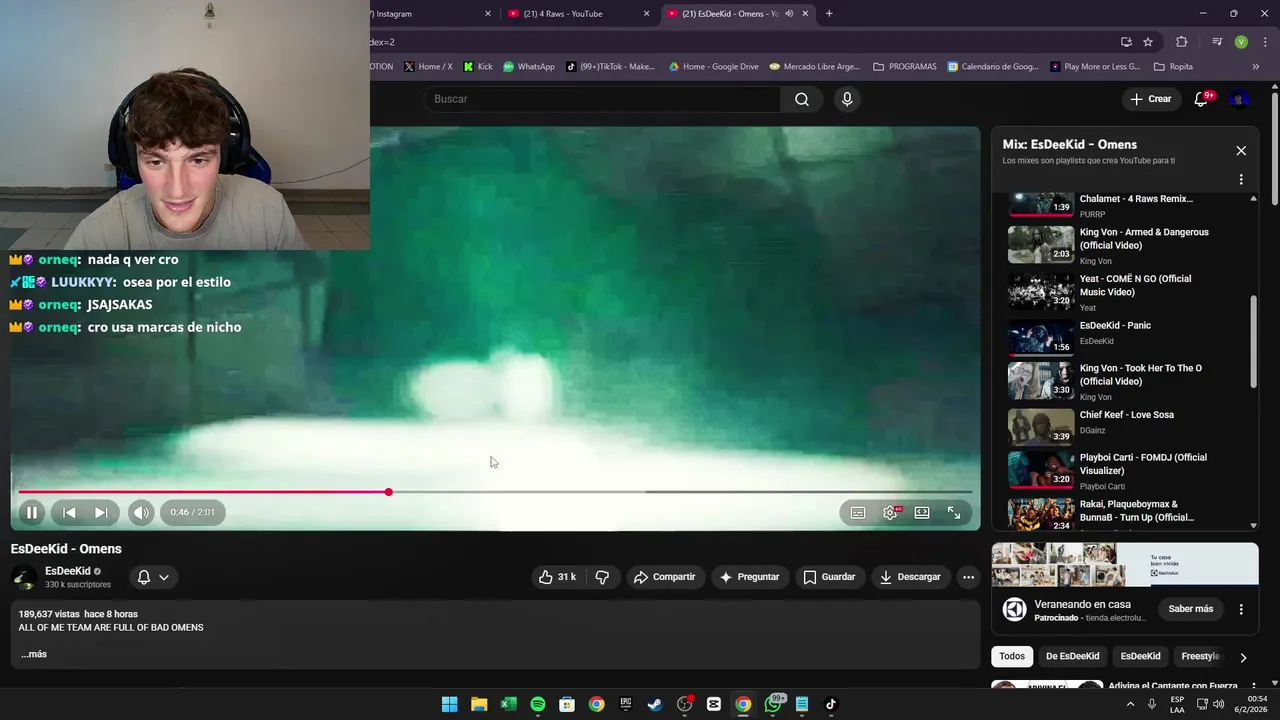The height and width of the screenshot is (720, 1280).
Task: Click the video progress bar scrubber
Action: [x=389, y=492]
